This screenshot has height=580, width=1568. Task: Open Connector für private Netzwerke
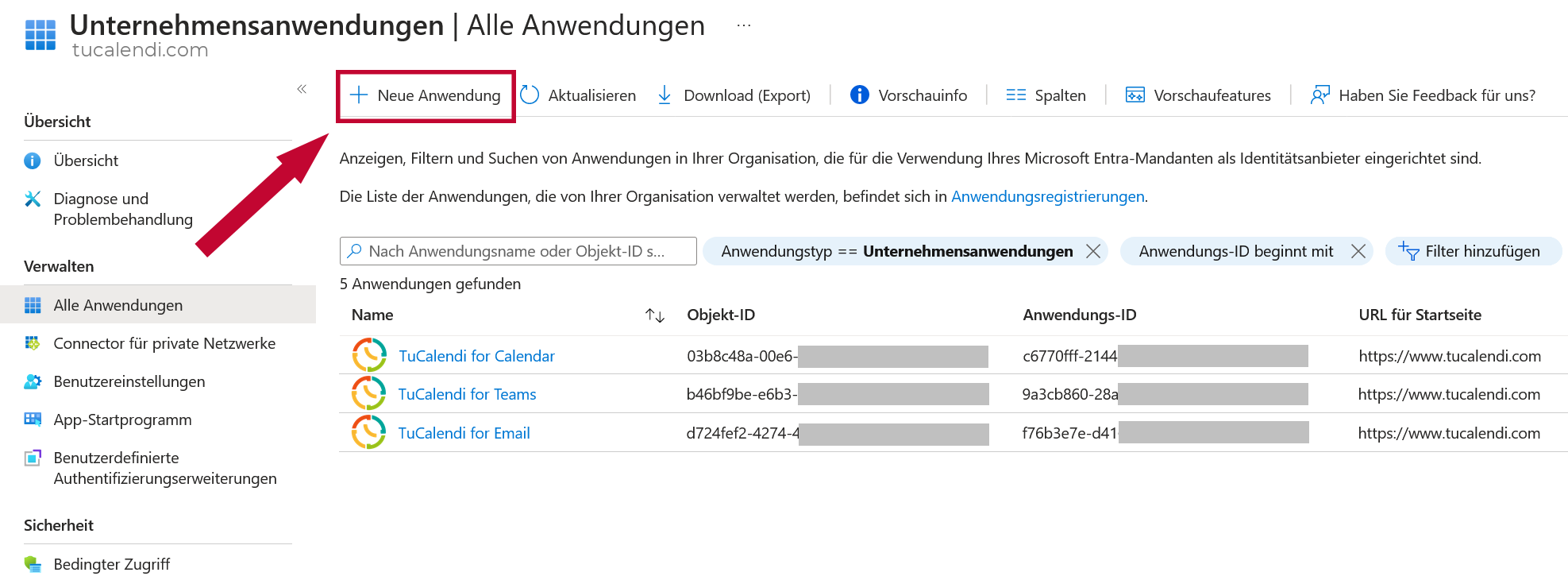click(x=164, y=343)
